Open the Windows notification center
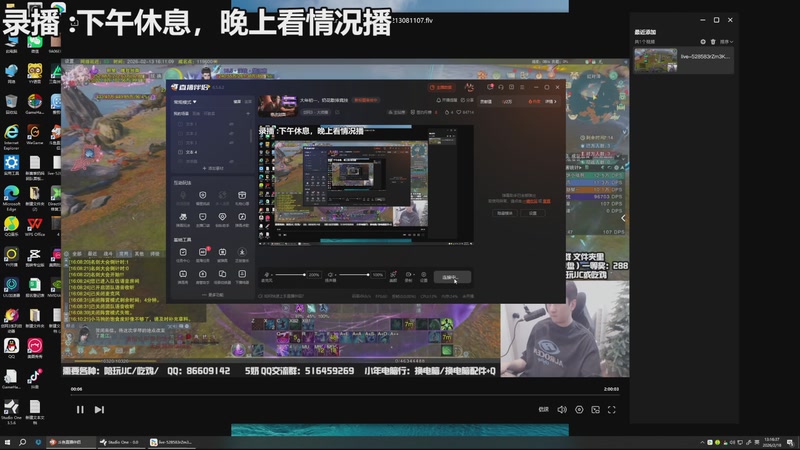This screenshot has width=800, height=450. tap(790, 442)
